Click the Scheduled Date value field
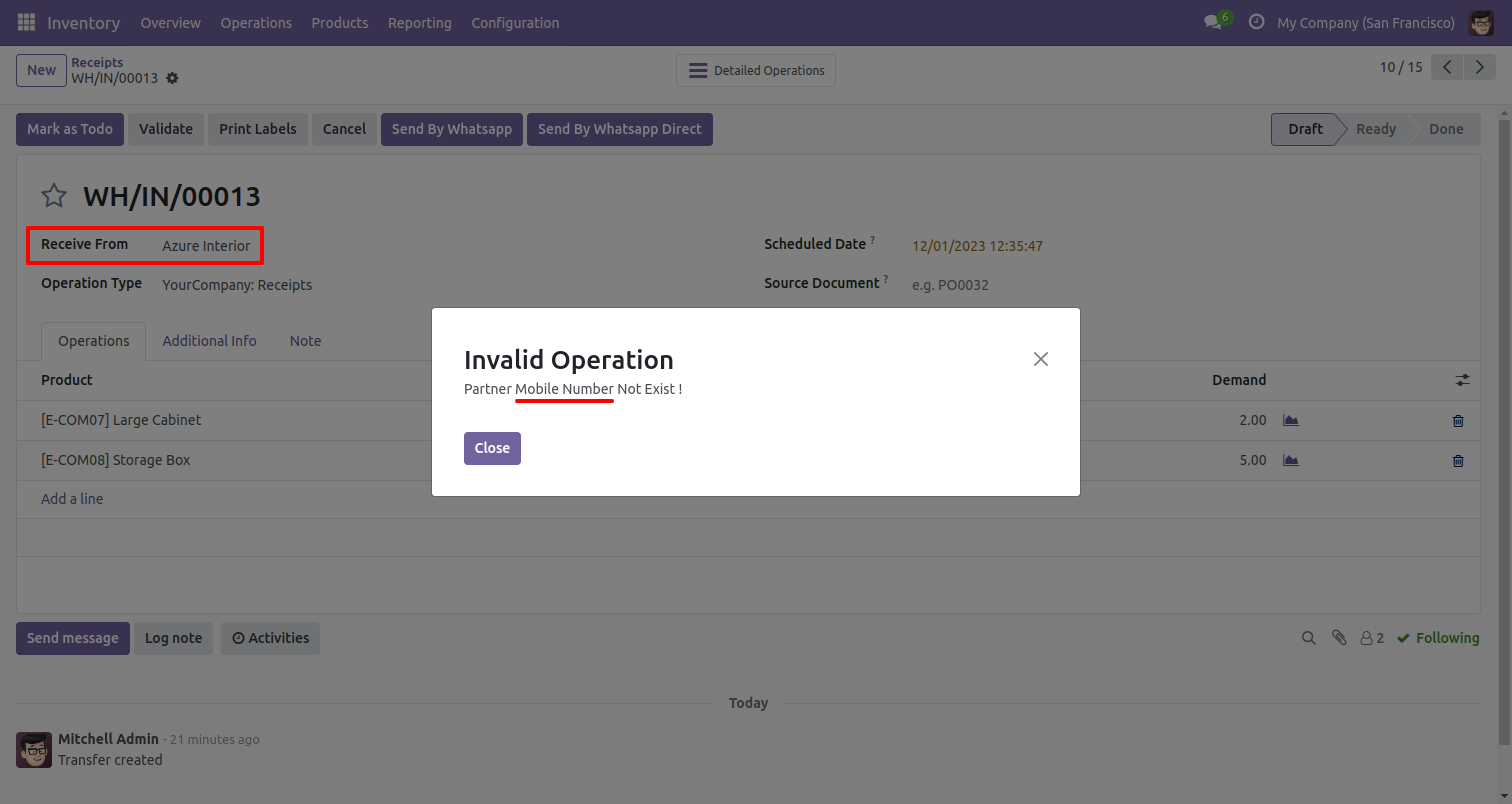Viewport: 1512px width, 804px height. pos(977,246)
